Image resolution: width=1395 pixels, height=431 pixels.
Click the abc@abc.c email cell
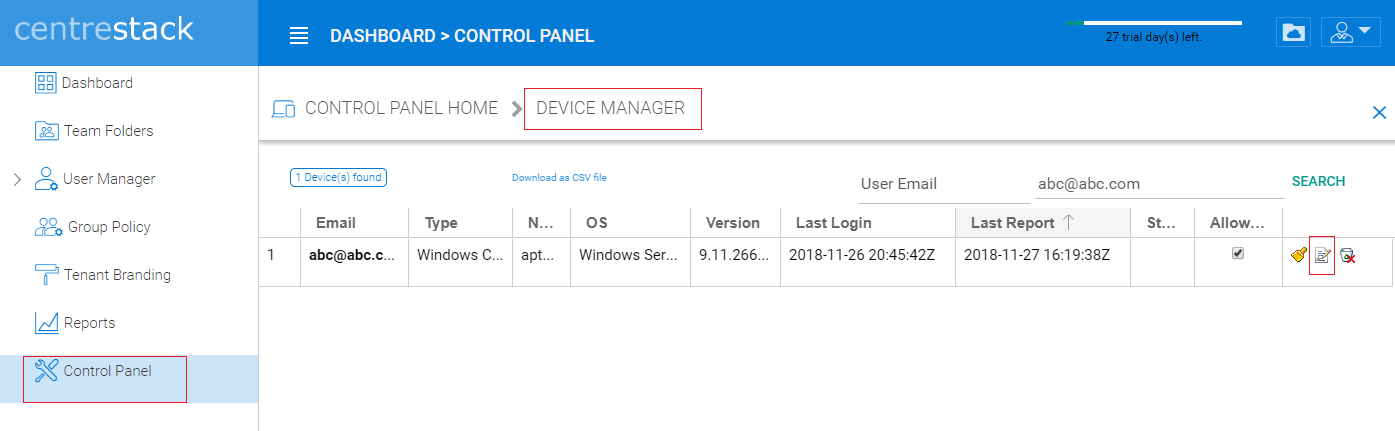point(354,255)
